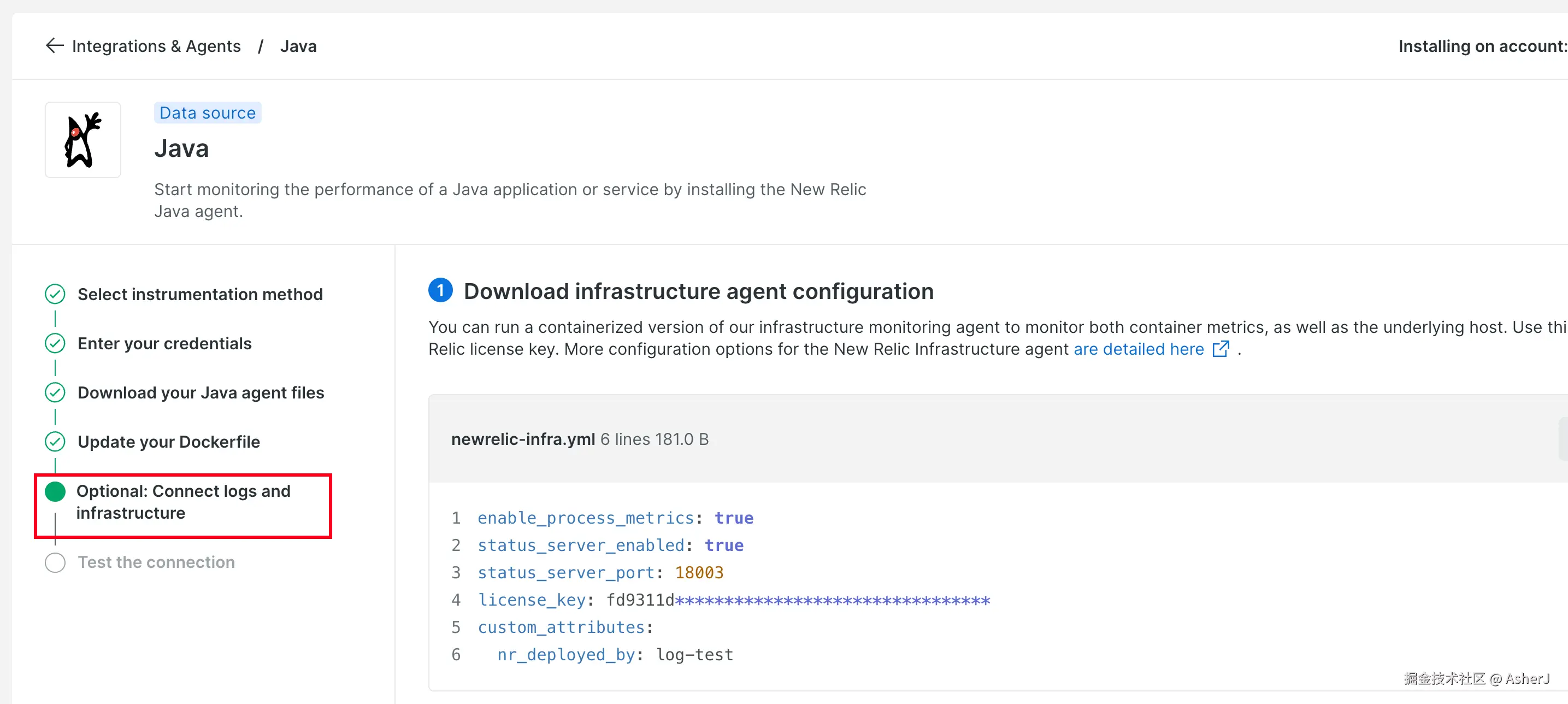Image resolution: width=1568 pixels, height=704 pixels.
Task: Click the solid green current-step dot
Action: [x=55, y=491]
